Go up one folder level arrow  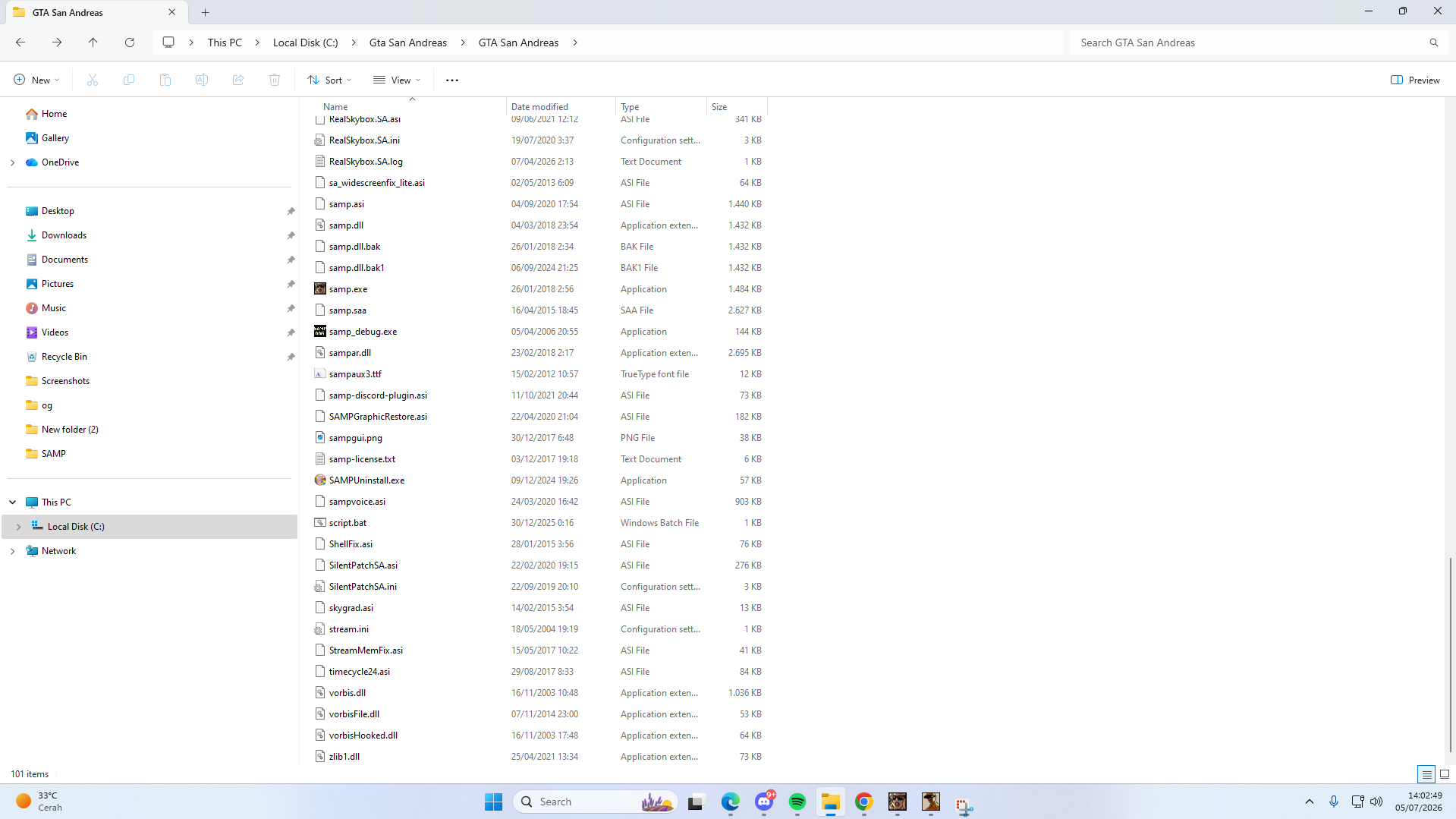tap(93, 43)
